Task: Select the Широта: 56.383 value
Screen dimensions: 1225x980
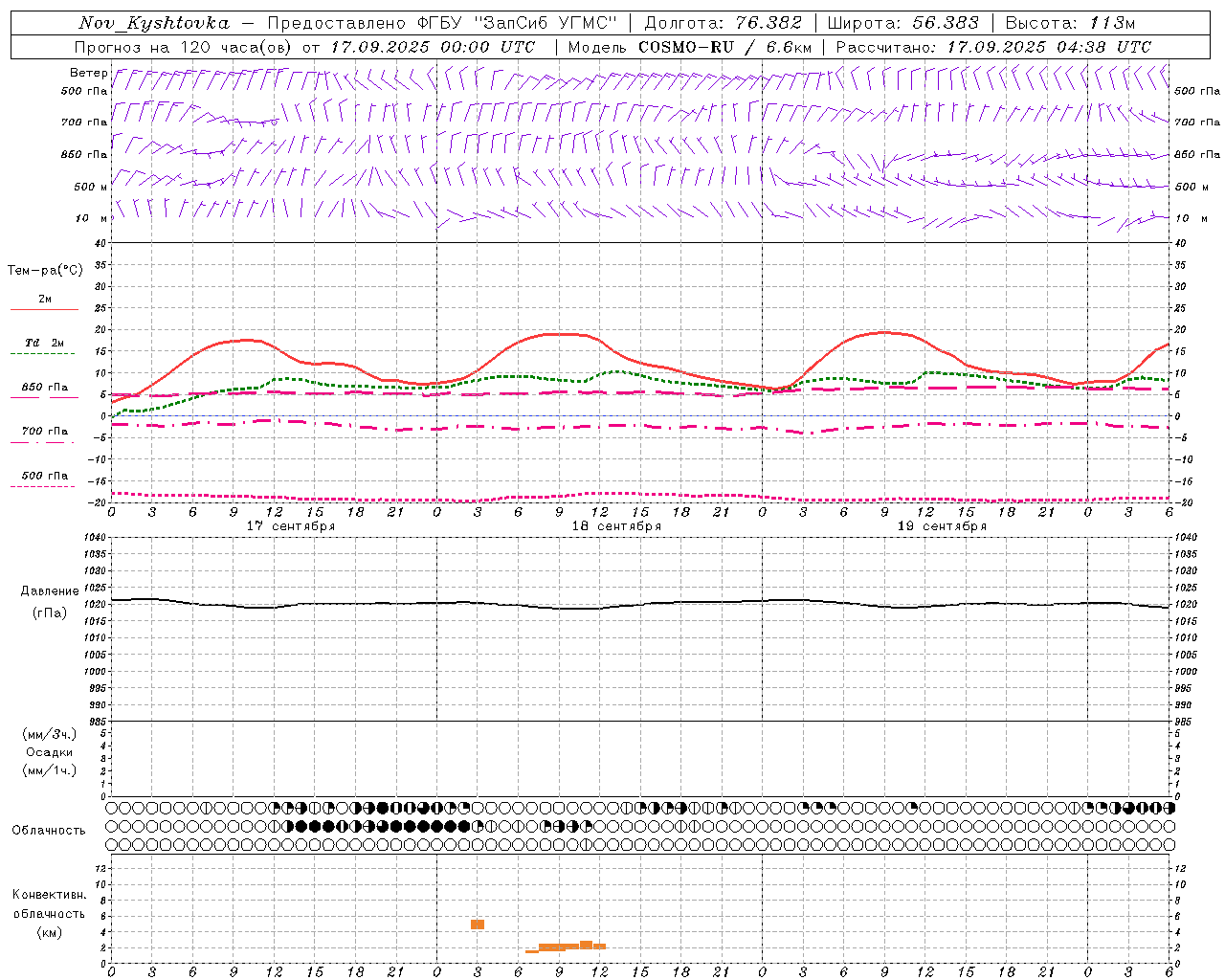Action: (902, 23)
